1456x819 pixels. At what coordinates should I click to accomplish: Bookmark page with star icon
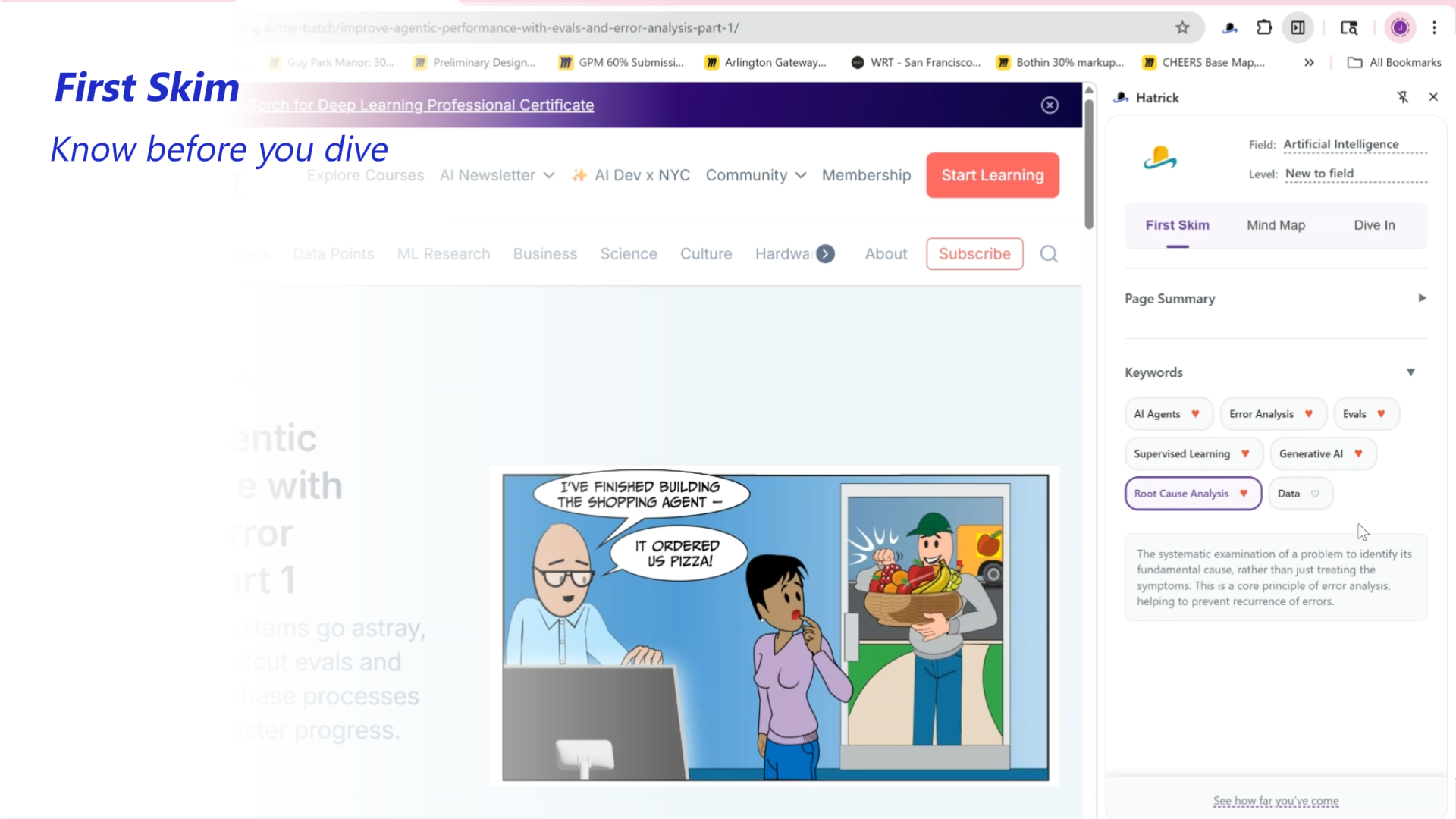(1182, 28)
